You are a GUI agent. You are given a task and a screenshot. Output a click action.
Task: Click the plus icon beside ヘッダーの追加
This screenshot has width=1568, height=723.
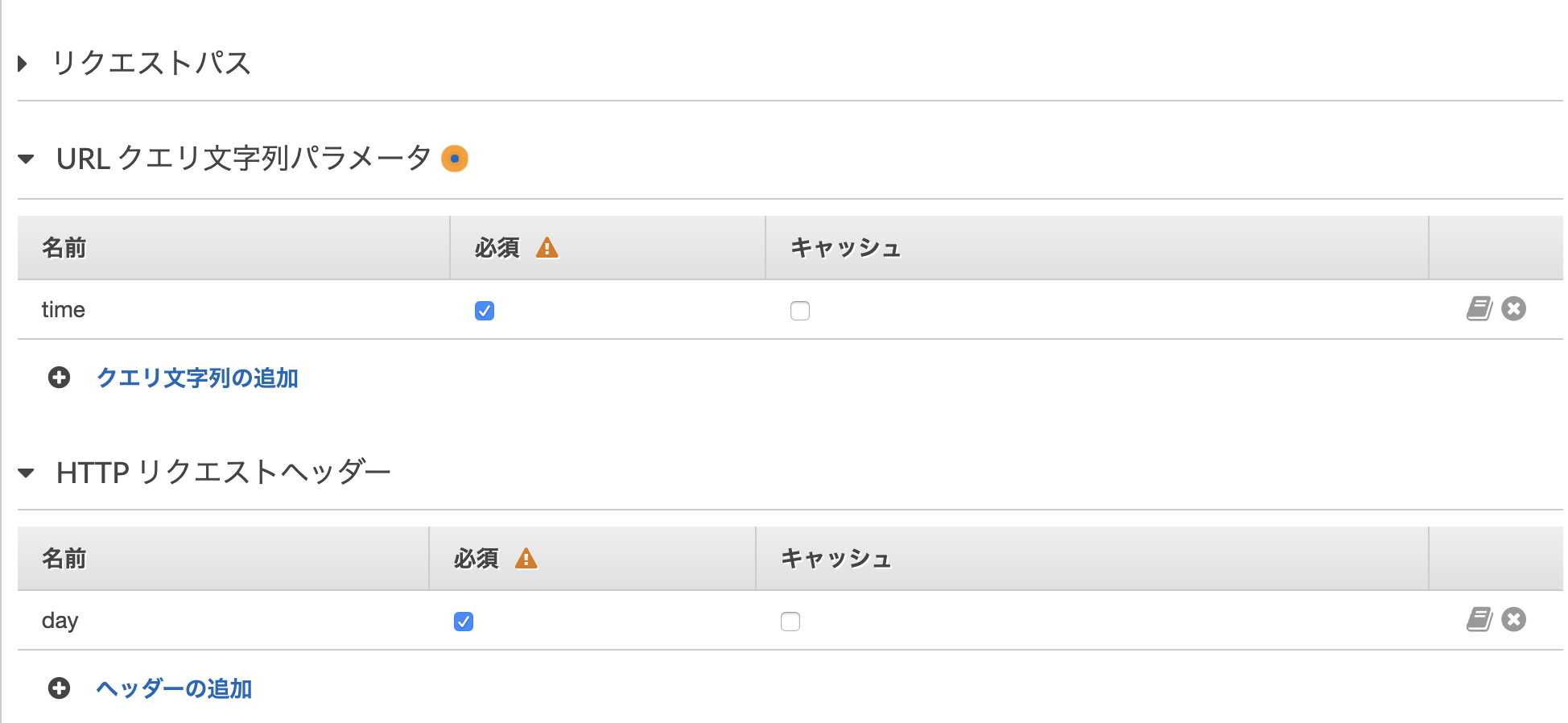pyautogui.click(x=58, y=688)
